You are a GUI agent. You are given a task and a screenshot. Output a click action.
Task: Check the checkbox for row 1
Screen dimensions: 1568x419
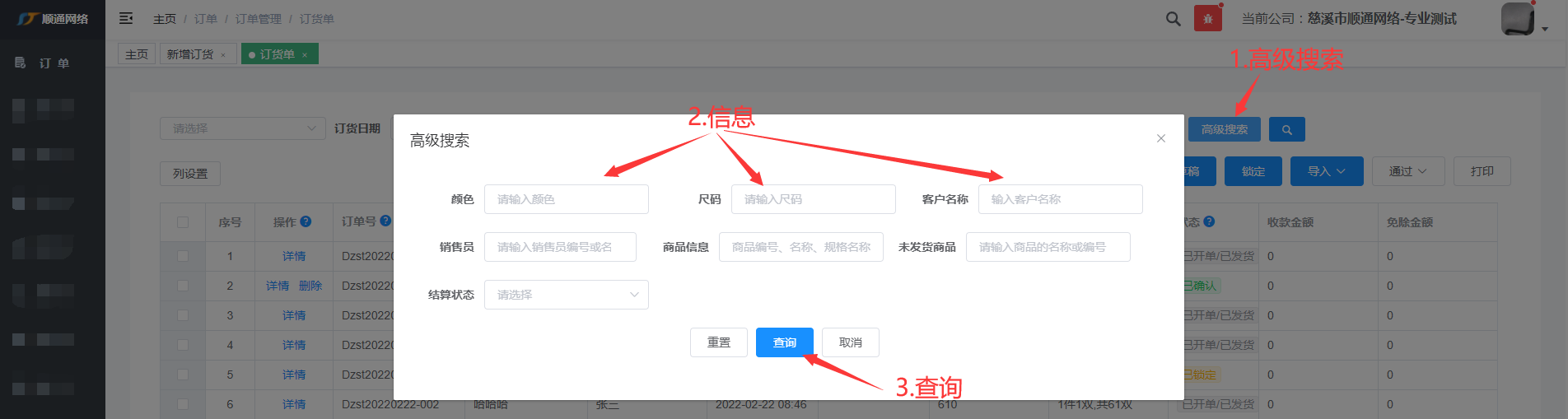pyautogui.click(x=183, y=256)
